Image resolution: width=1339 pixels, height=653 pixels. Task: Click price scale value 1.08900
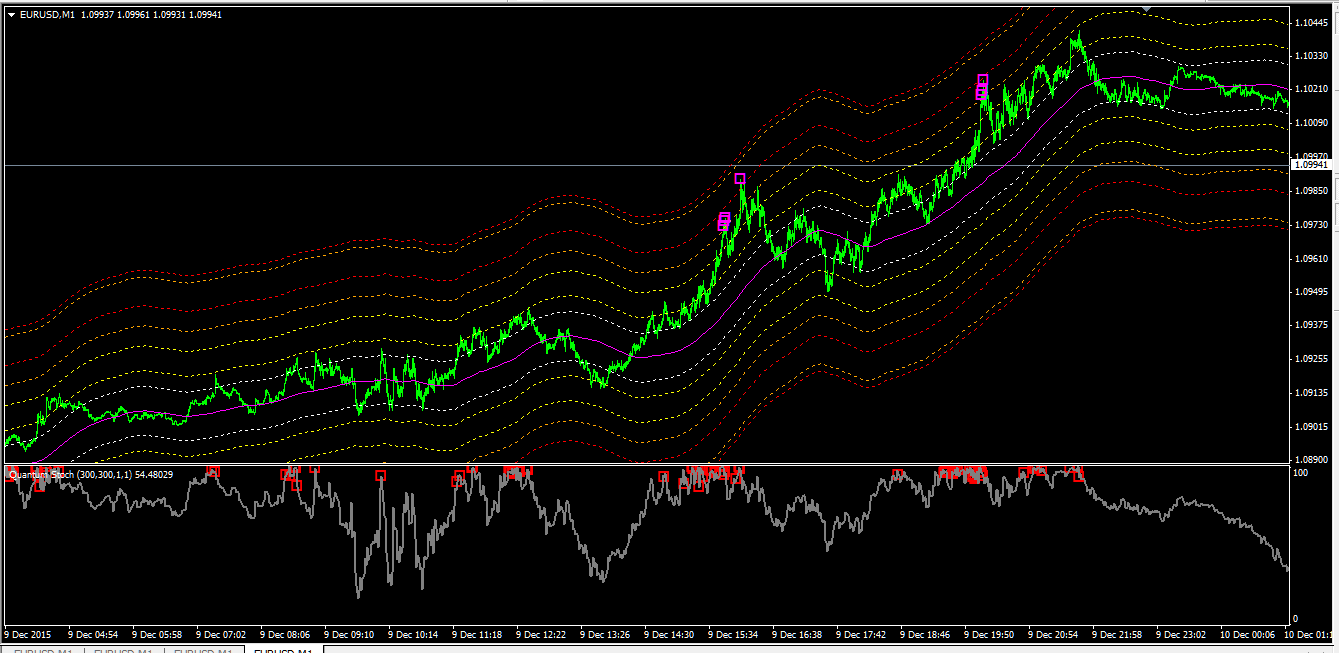pos(1311,459)
